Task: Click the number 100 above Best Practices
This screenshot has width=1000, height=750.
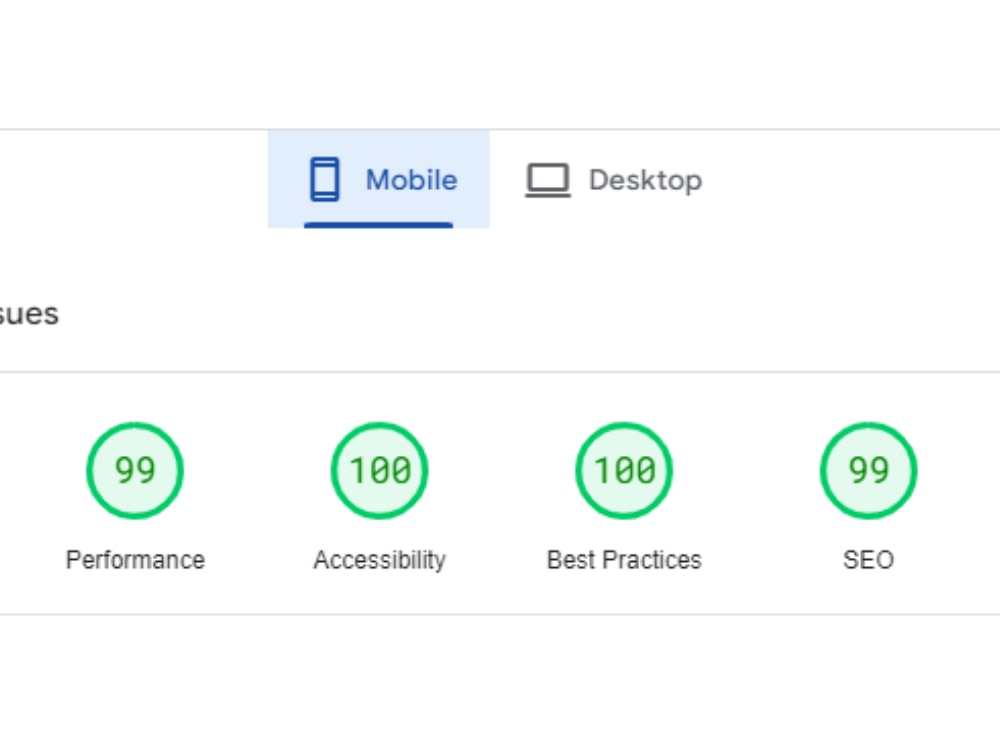Action: pyautogui.click(x=624, y=471)
